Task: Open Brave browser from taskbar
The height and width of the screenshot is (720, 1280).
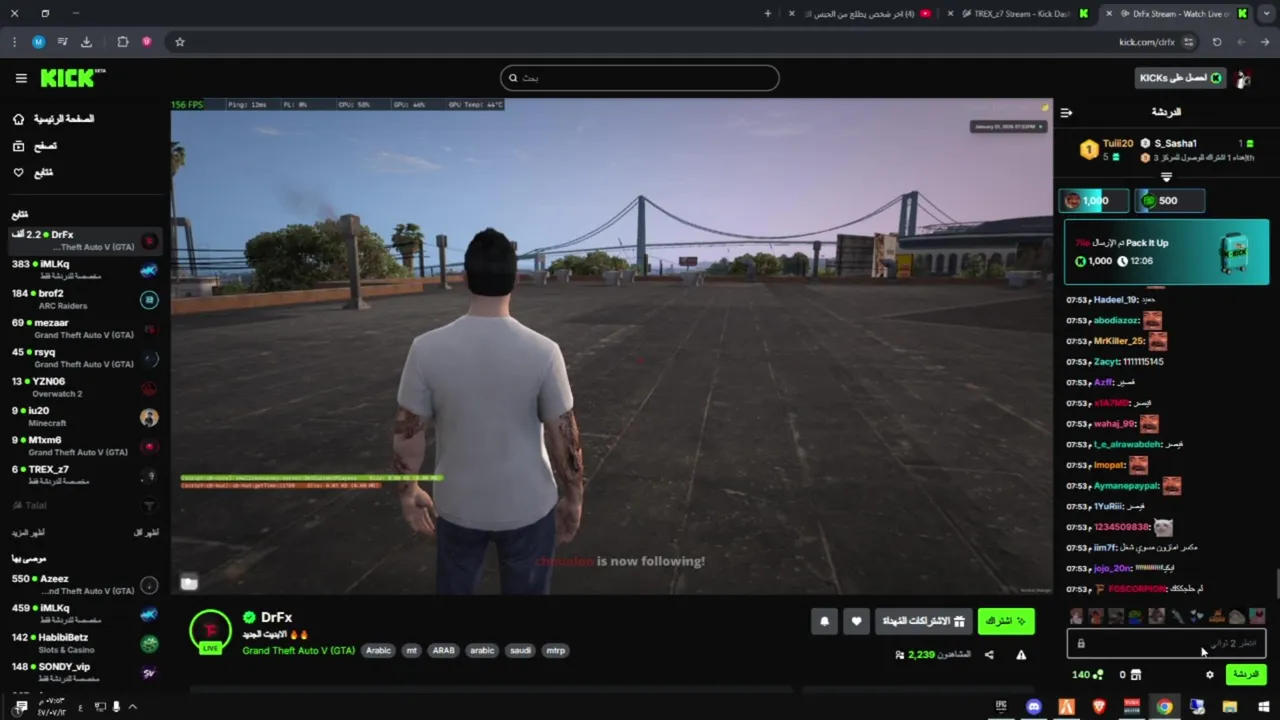Action: pyautogui.click(x=1099, y=707)
